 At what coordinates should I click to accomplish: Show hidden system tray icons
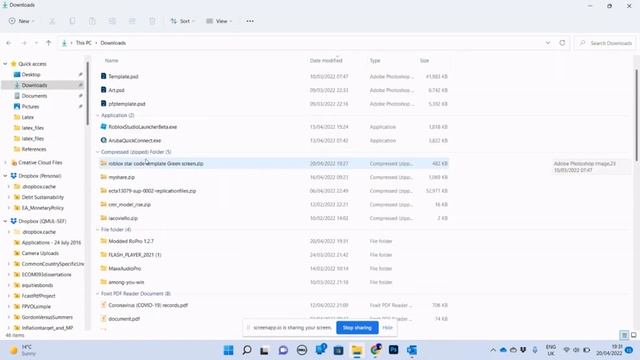click(x=493, y=350)
